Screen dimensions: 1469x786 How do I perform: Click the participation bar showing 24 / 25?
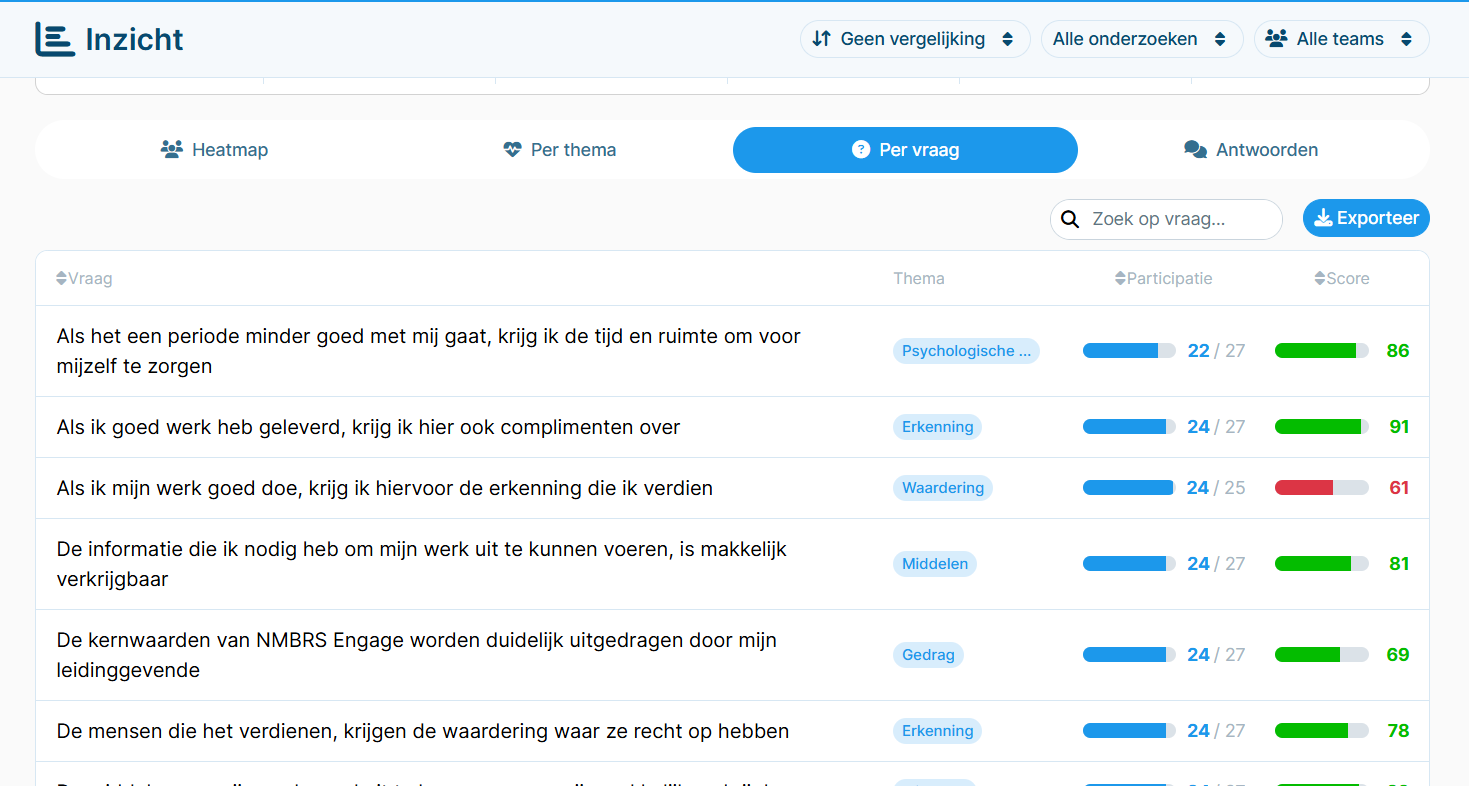click(1129, 488)
